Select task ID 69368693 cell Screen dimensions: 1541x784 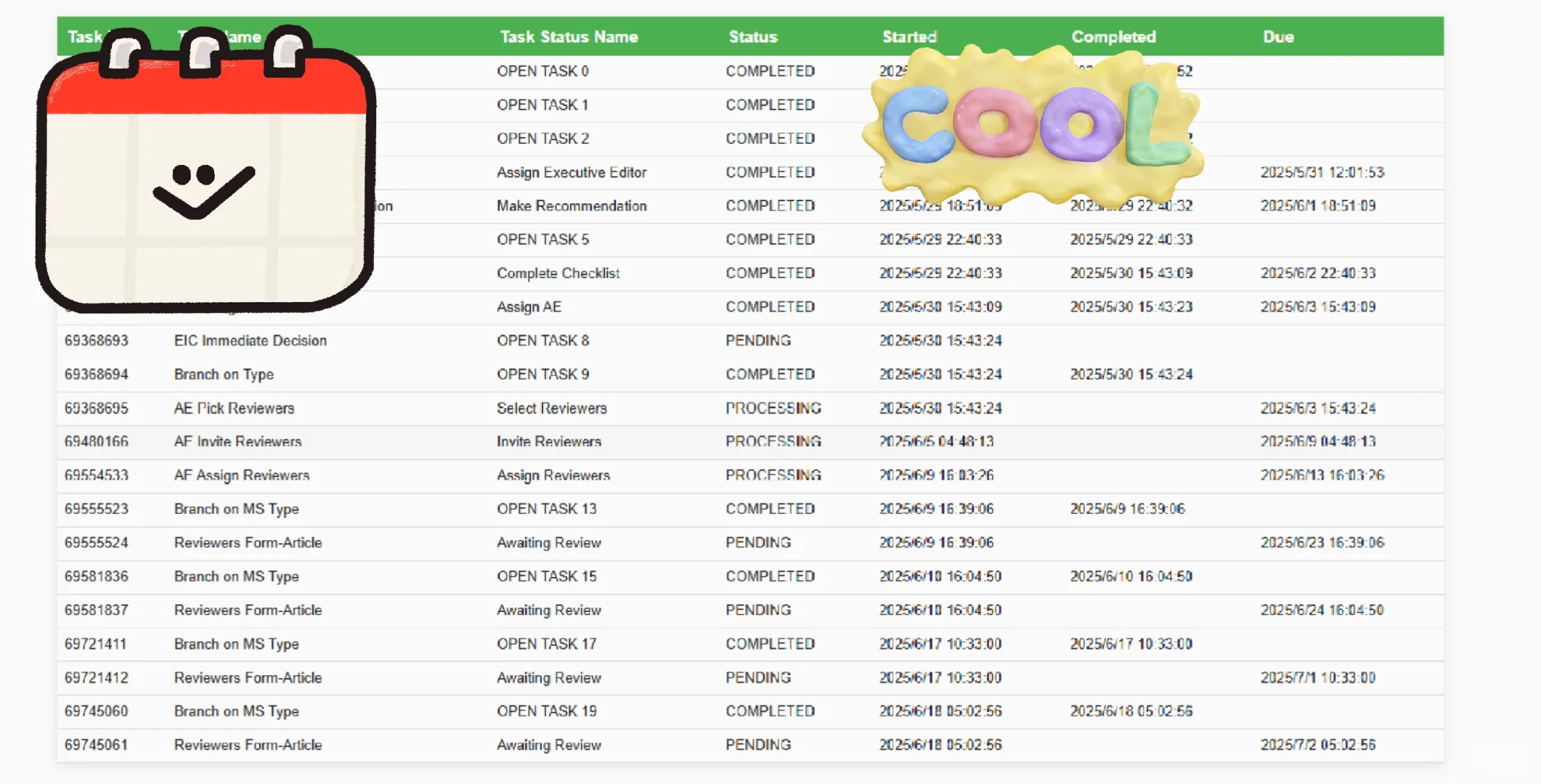pyautogui.click(x=96, y=340)
